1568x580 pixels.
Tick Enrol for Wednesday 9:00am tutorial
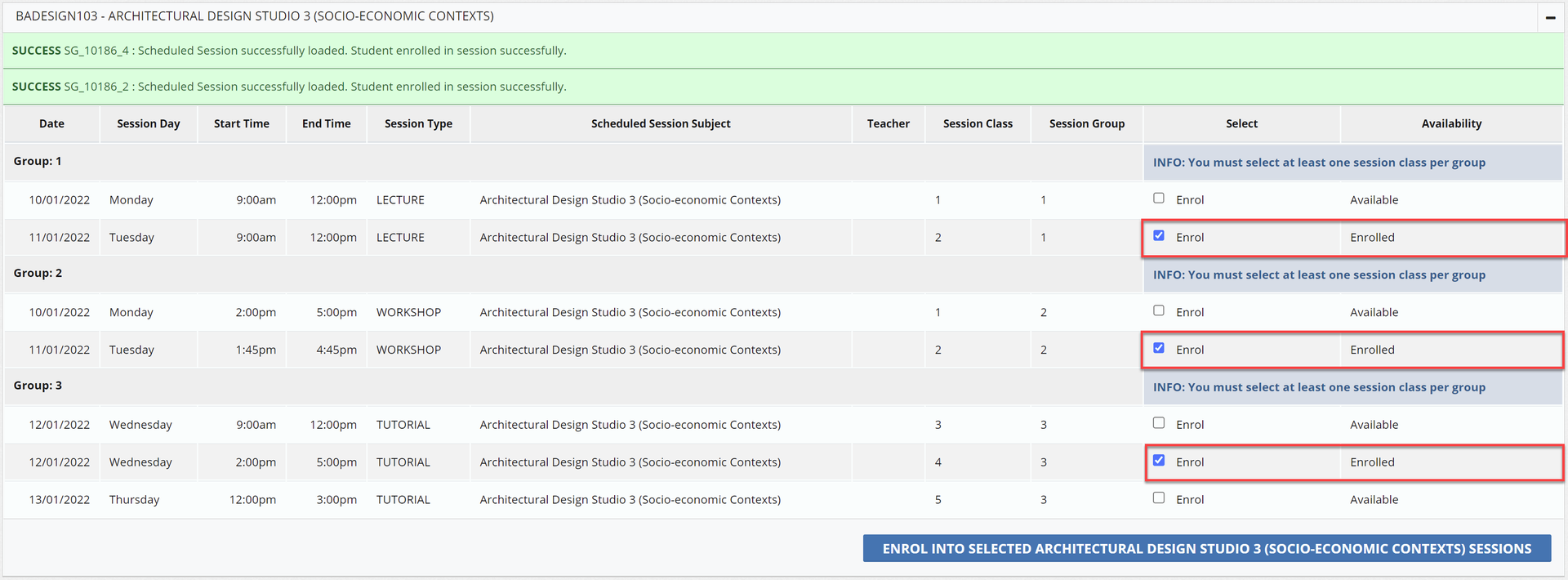pyautogui.click(x=1158, y=423)
